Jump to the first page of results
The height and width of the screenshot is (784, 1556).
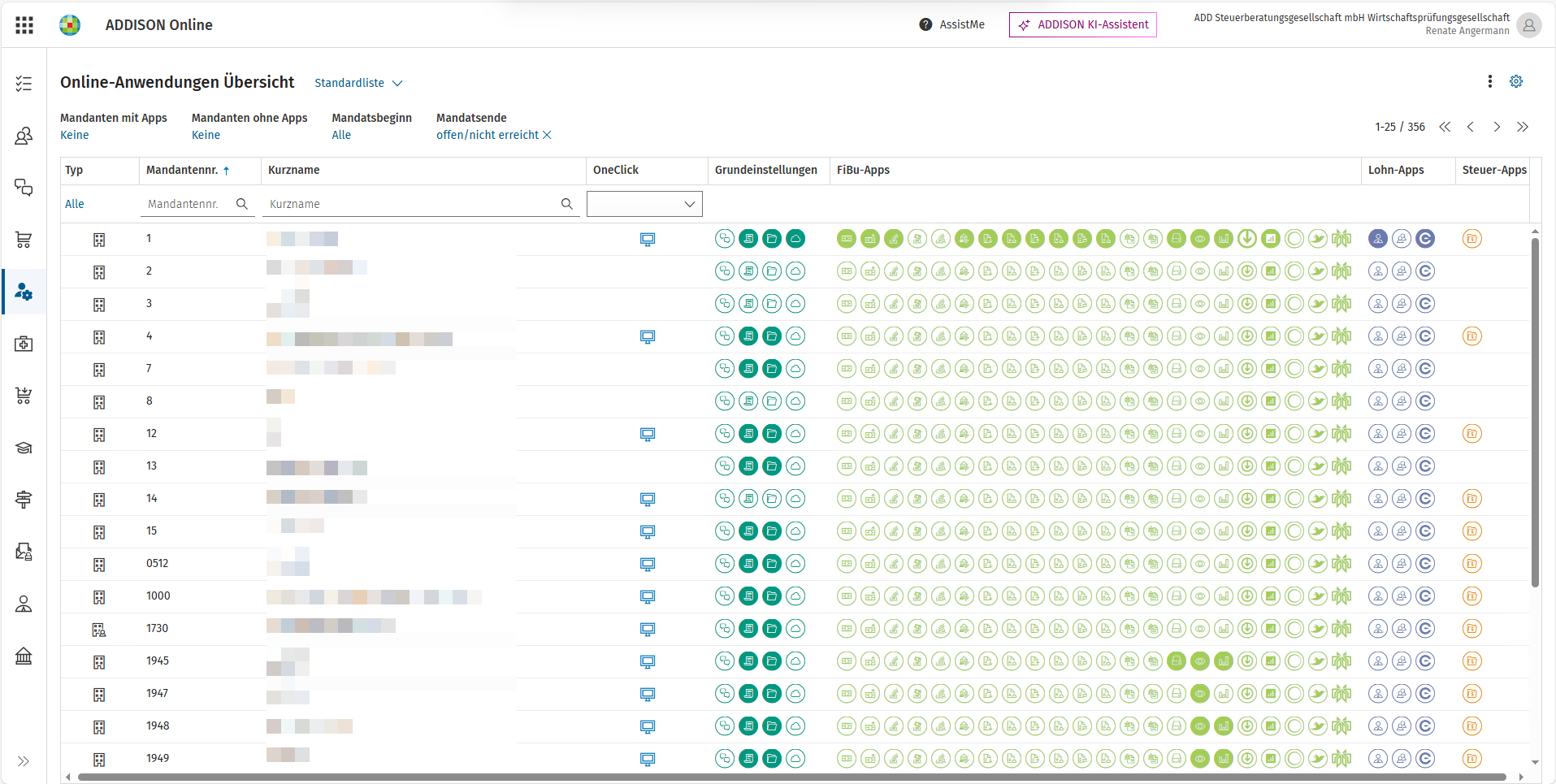1445,127
